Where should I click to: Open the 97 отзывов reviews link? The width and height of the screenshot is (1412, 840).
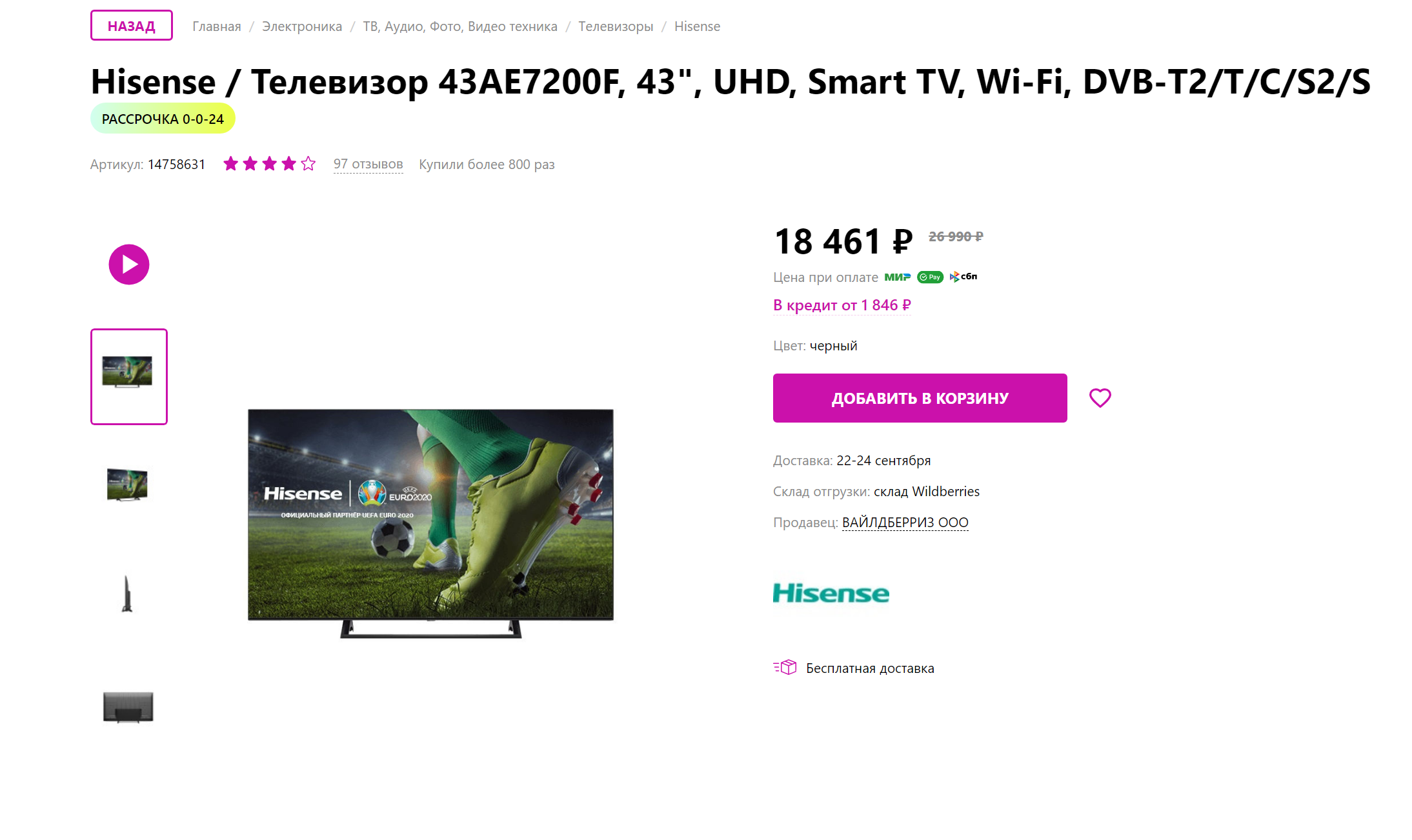coord(368,165)
